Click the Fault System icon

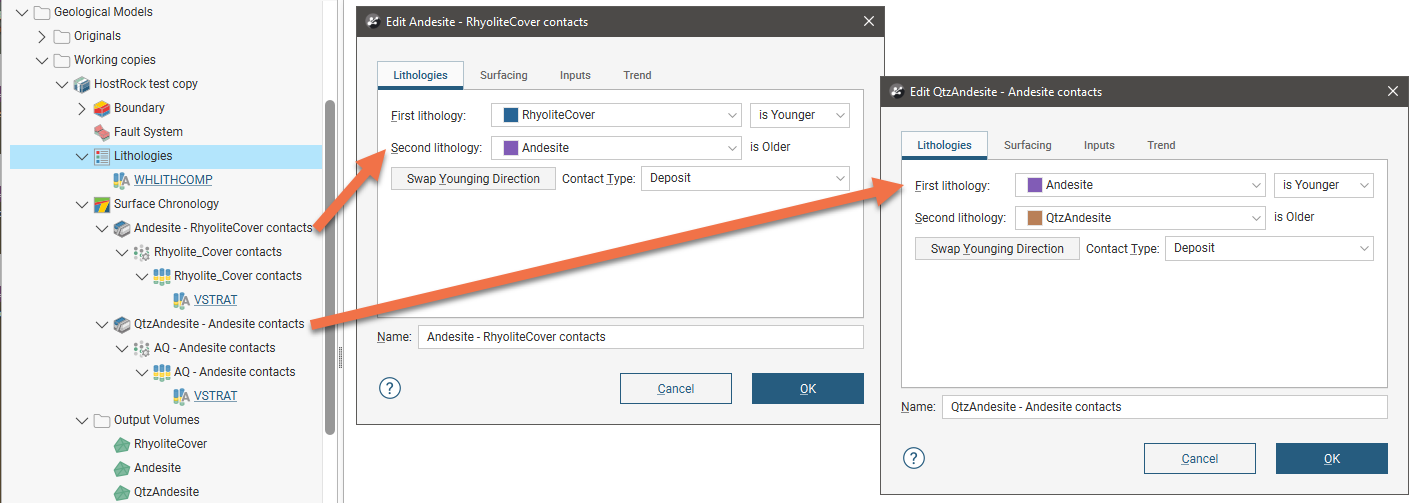(x=102, y=132)
